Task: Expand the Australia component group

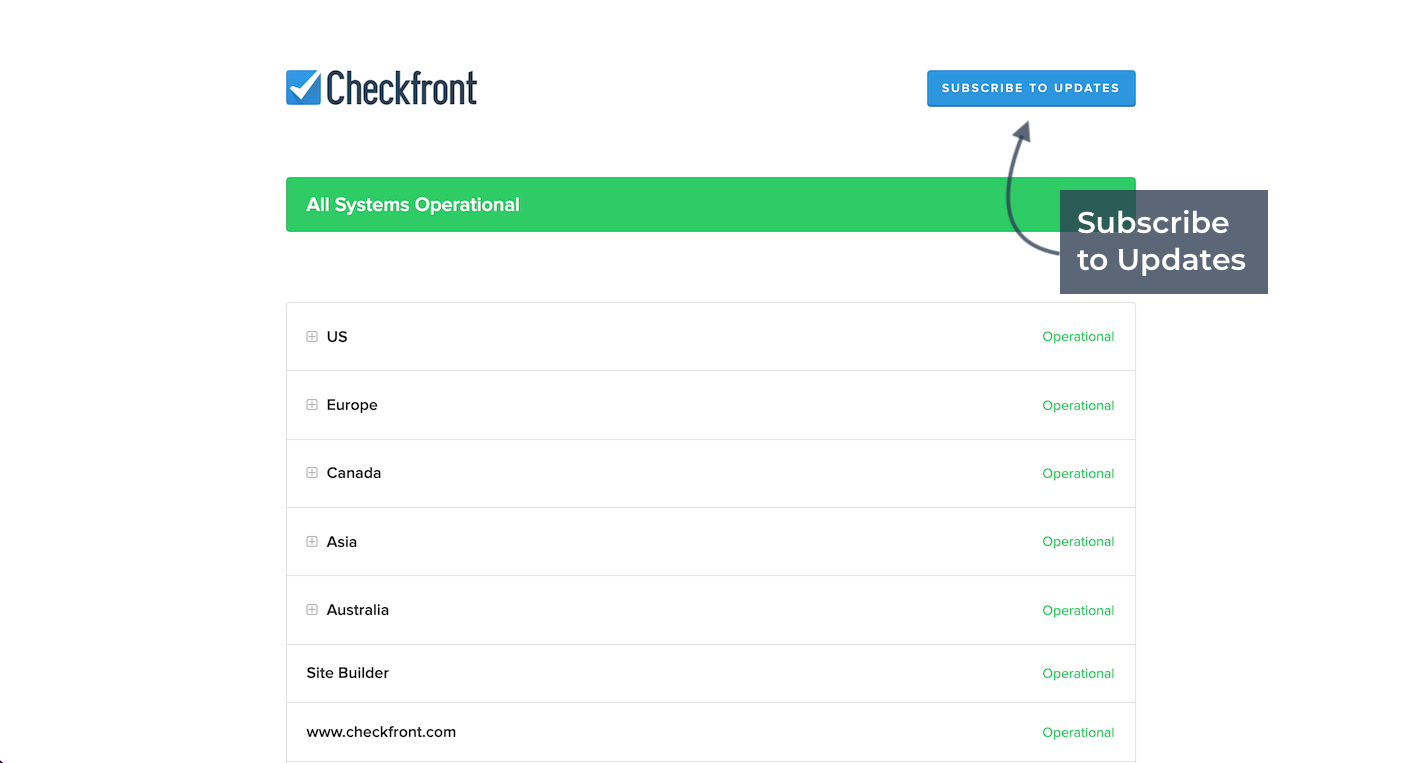Action: [312, 610]
